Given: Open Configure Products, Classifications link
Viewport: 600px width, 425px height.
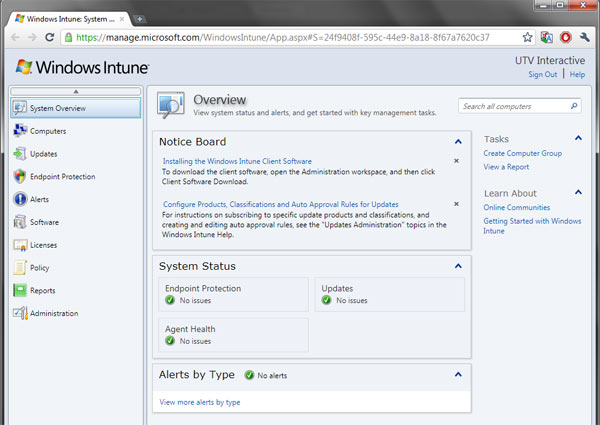Looking at the screenshot, I should coord(280,204).
